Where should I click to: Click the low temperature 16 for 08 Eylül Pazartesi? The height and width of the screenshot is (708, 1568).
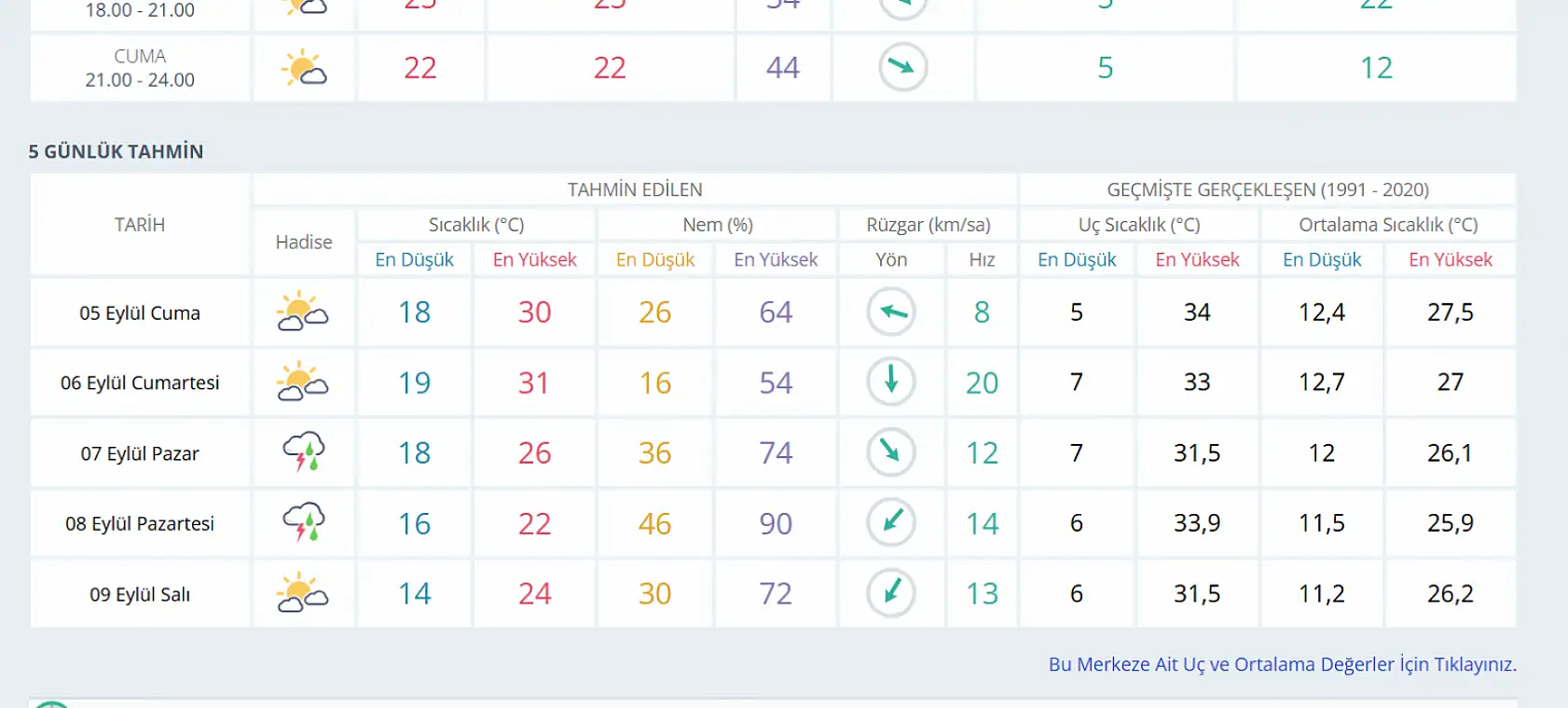(x=414, y=523)
